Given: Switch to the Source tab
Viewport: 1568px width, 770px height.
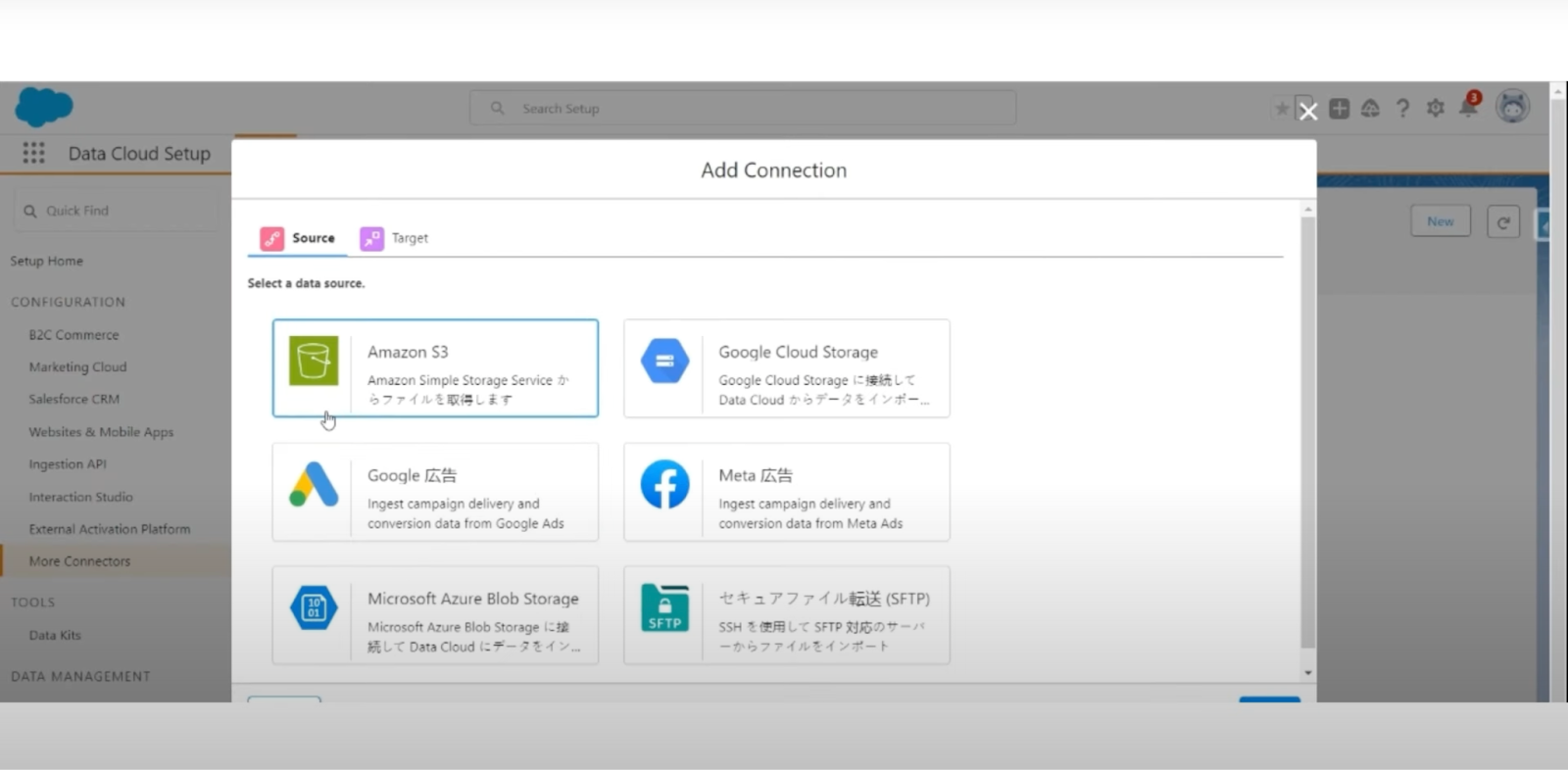Looking at the screenshot, I should tap(298, 238).
